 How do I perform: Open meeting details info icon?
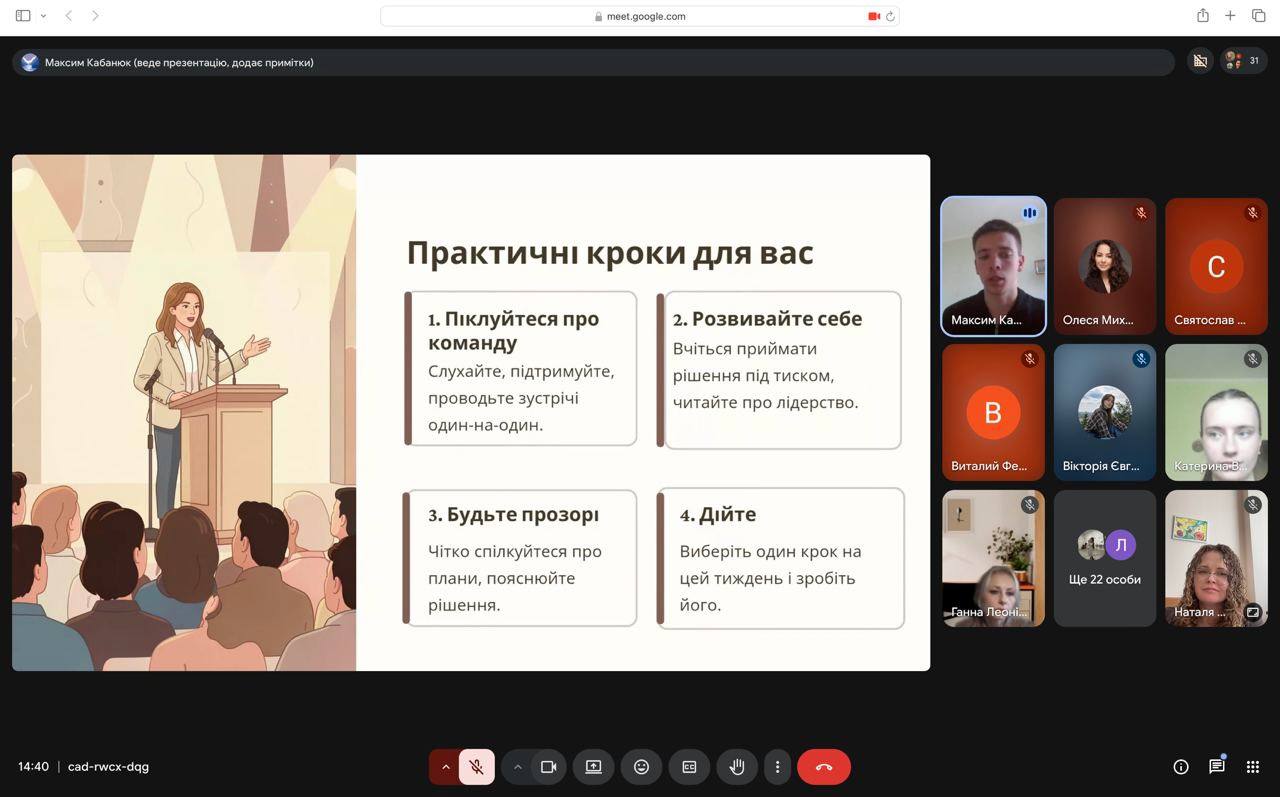click(1181, 767)
